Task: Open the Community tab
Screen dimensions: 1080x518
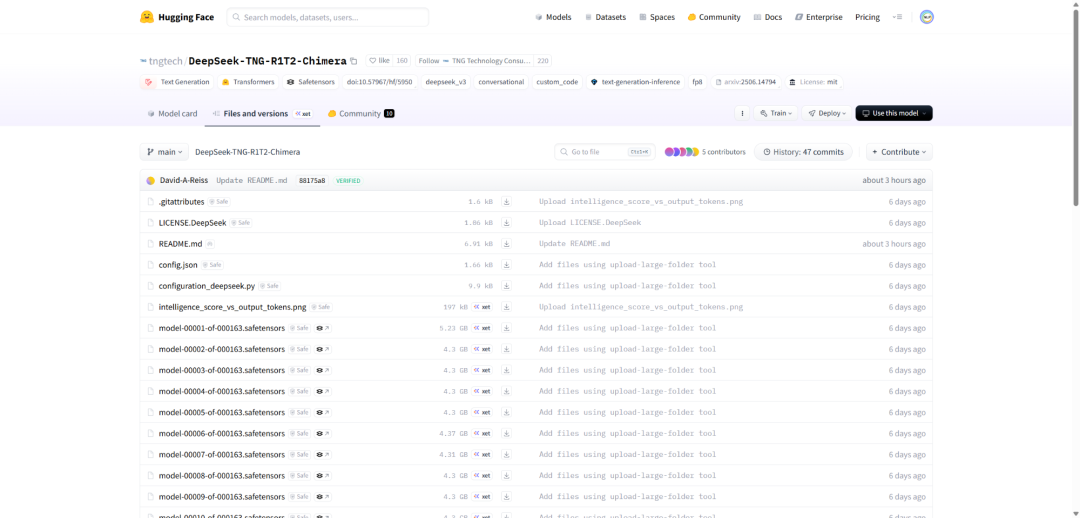Action: point(361,114)
